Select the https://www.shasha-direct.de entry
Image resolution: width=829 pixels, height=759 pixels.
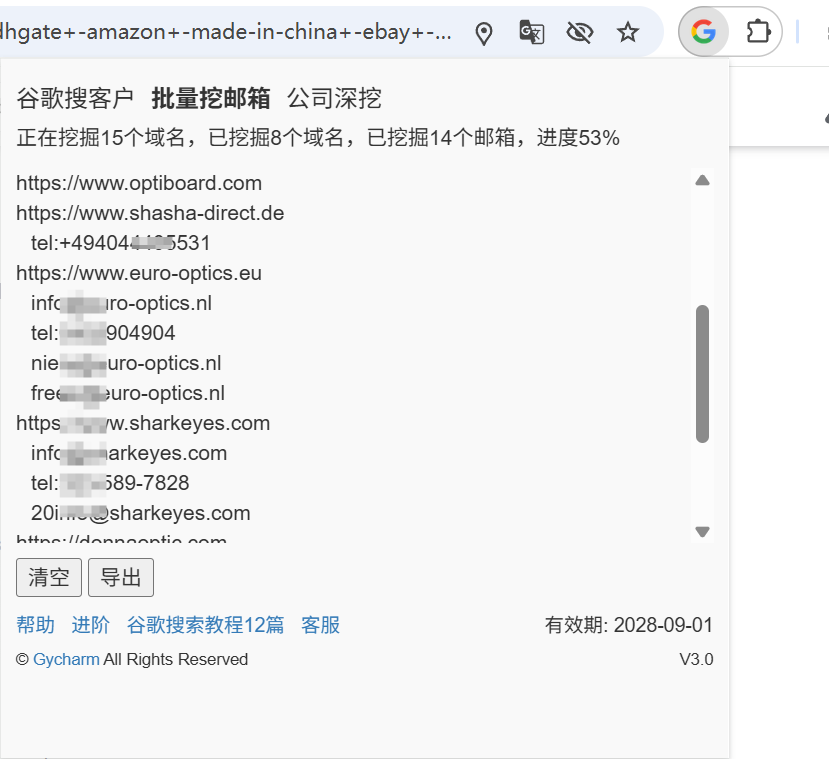click(150, 214)
